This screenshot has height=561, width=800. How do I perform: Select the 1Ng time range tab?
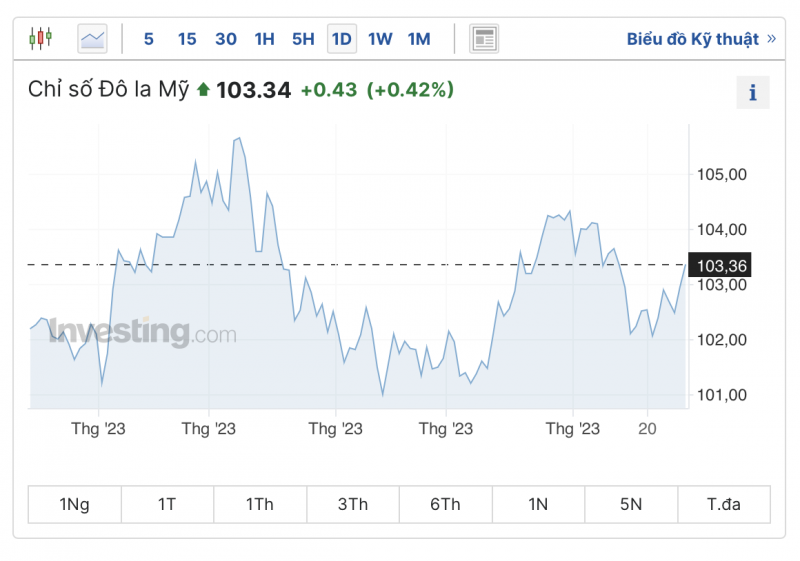point(74,504)
